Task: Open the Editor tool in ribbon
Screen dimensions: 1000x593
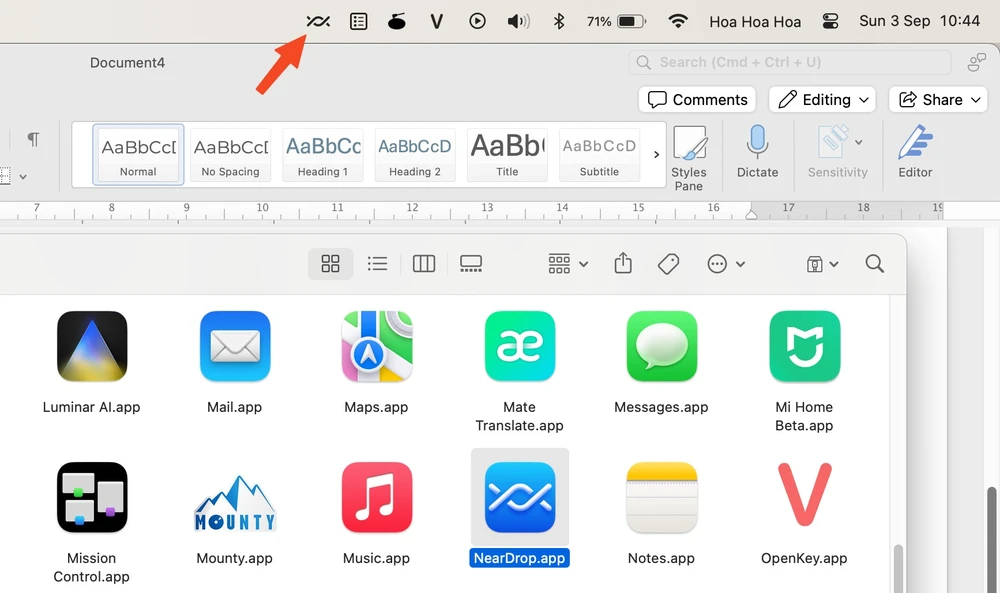Action: coord(914,153)
